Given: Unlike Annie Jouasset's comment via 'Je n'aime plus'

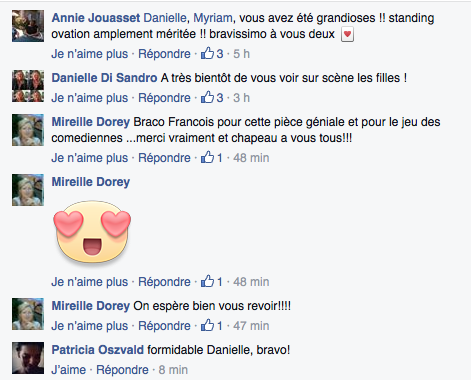Looking at the screenshot, I should [x=90, y=54].
